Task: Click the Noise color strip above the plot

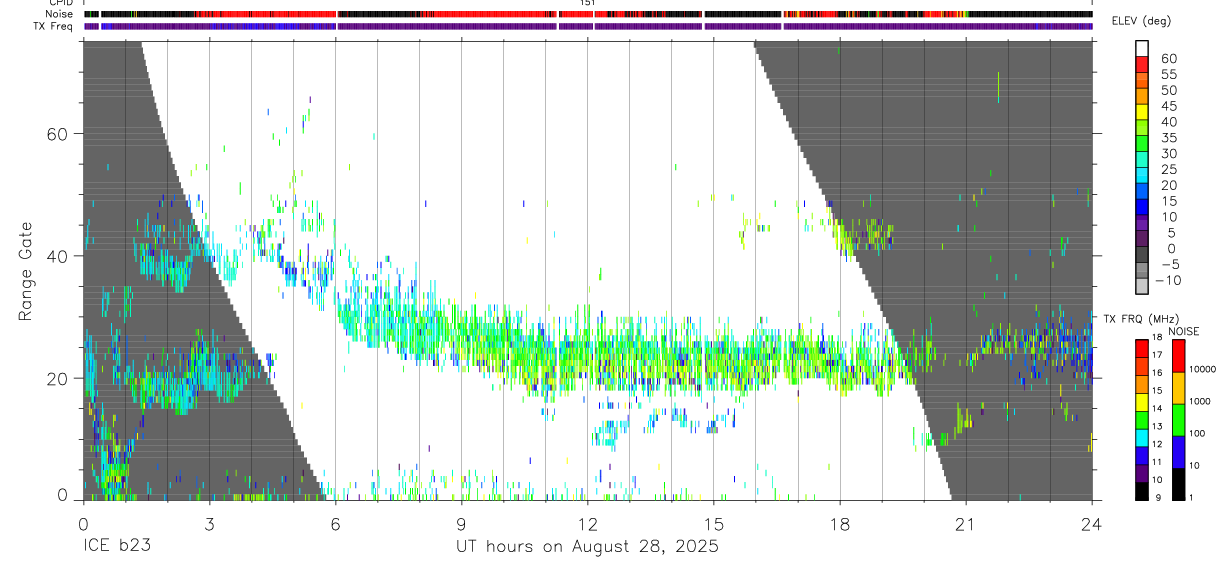Action: pyautogui.click(x=588, y=14)
